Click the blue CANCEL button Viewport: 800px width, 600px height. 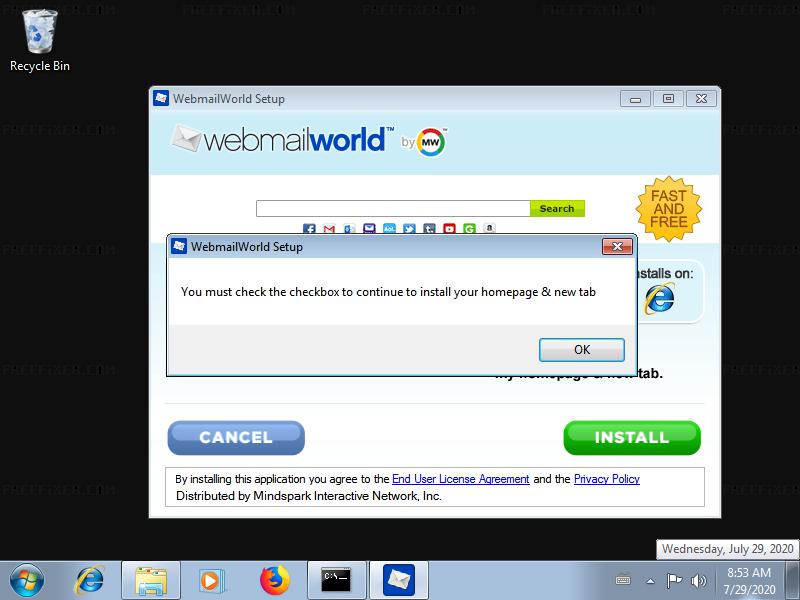(236, 437)
